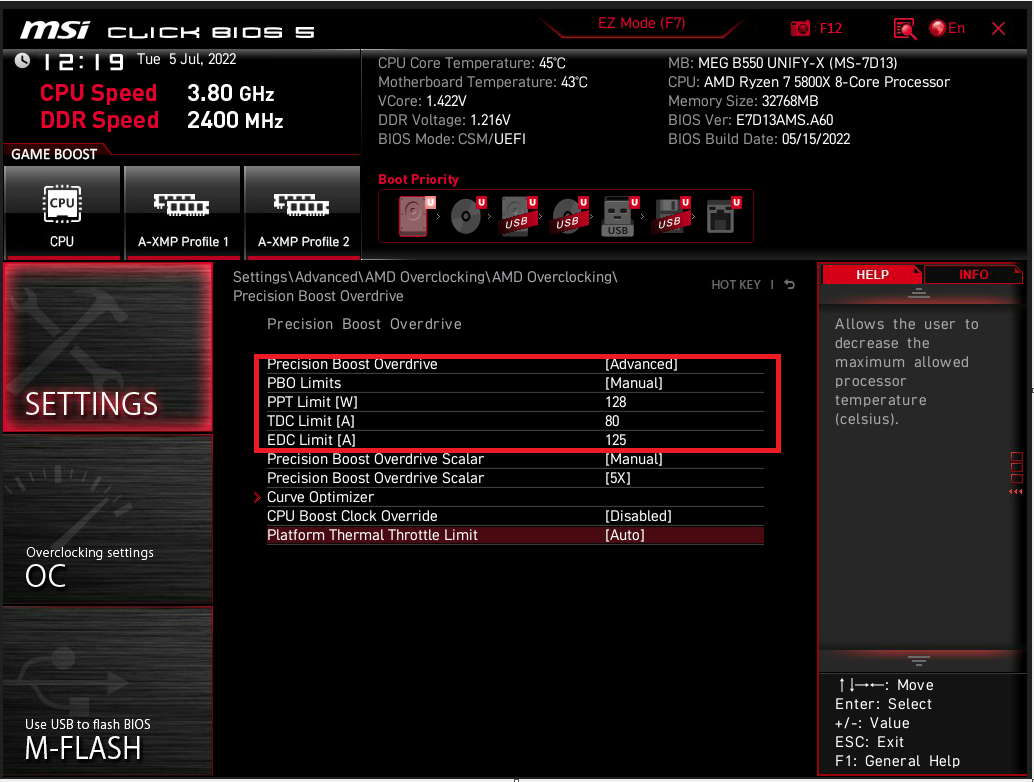This screenshot has height=782, width=1034.
Task: Select the optical disc boot device
Action: pos(468,216)
